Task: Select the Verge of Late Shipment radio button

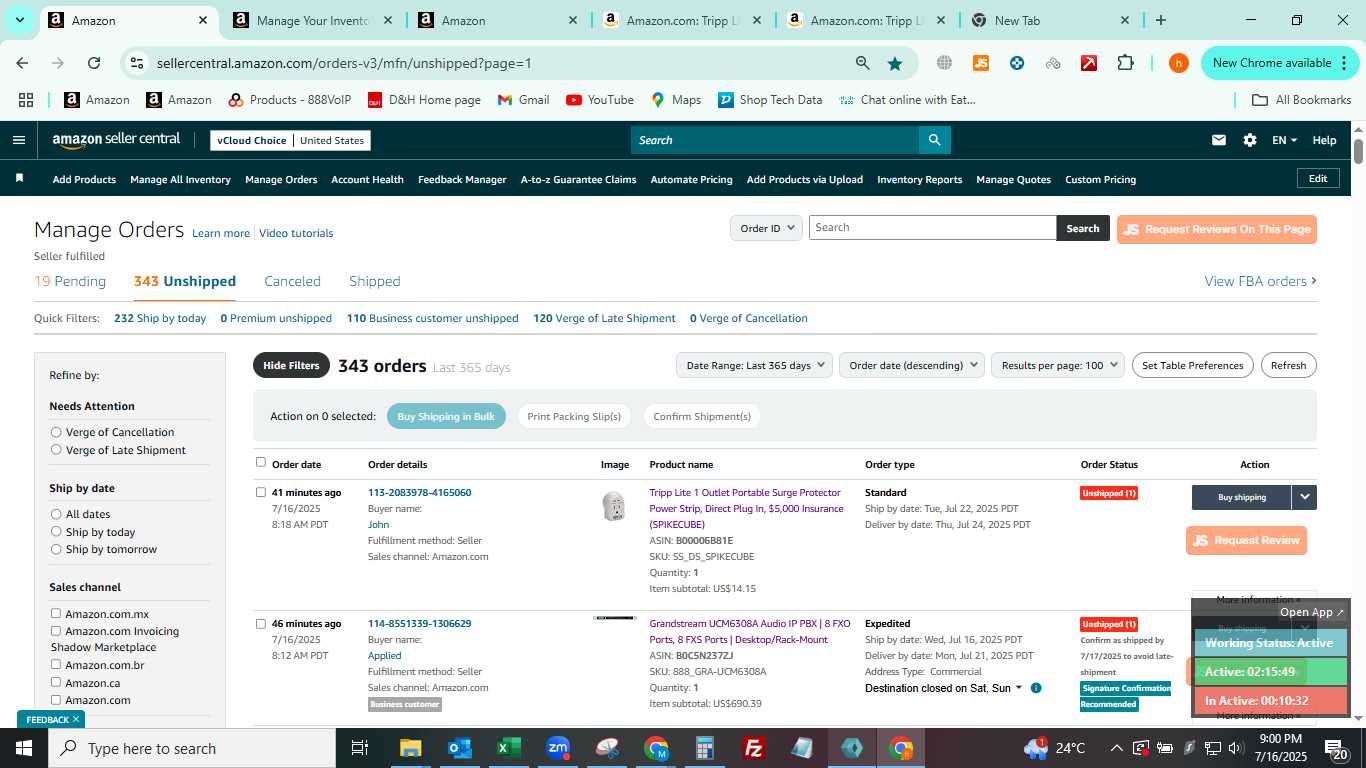Action: [x=56, y=450]
